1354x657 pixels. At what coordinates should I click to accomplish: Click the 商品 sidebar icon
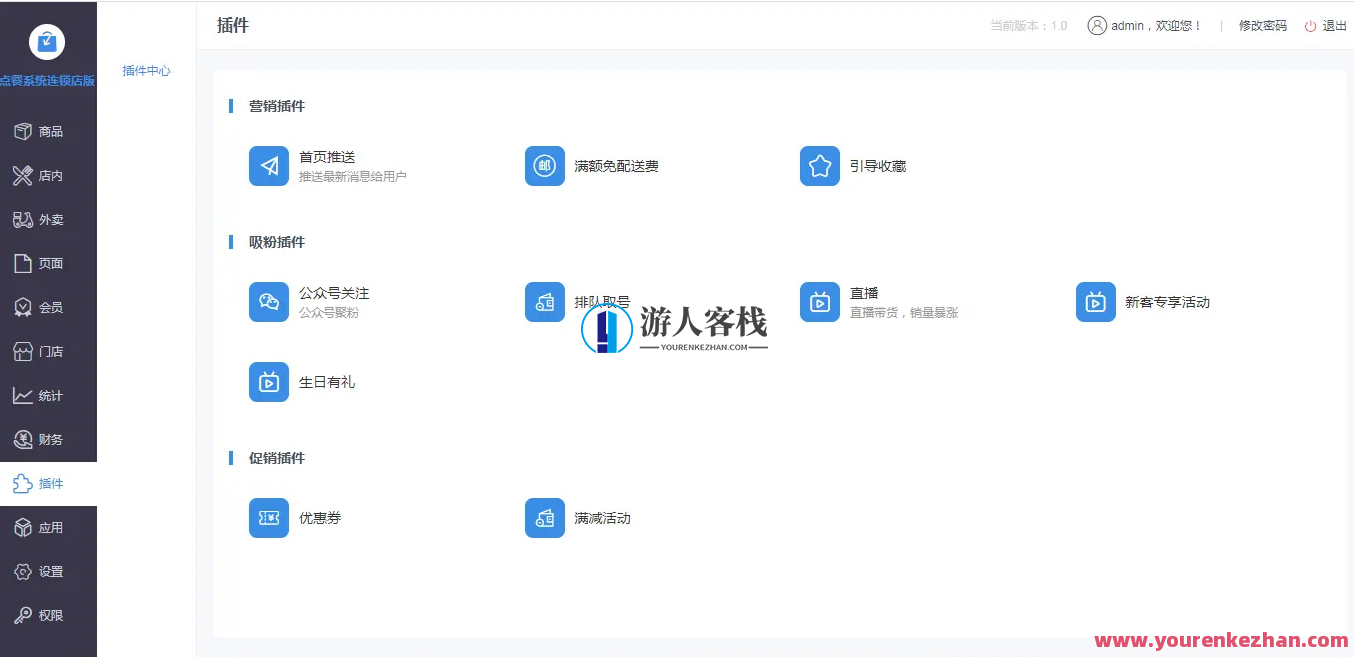[23, 131]
